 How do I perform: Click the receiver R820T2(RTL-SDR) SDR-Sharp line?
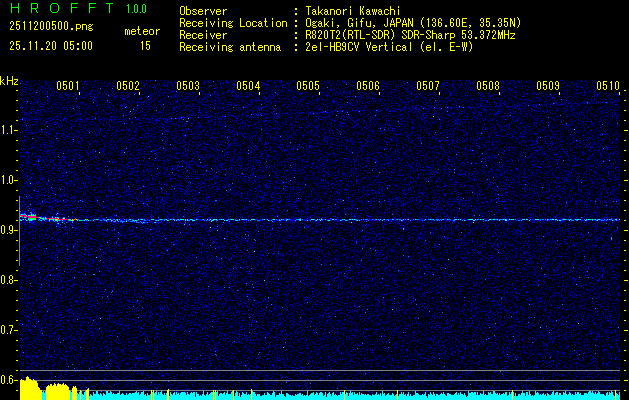pyautogui.click(x=410, y=35)
